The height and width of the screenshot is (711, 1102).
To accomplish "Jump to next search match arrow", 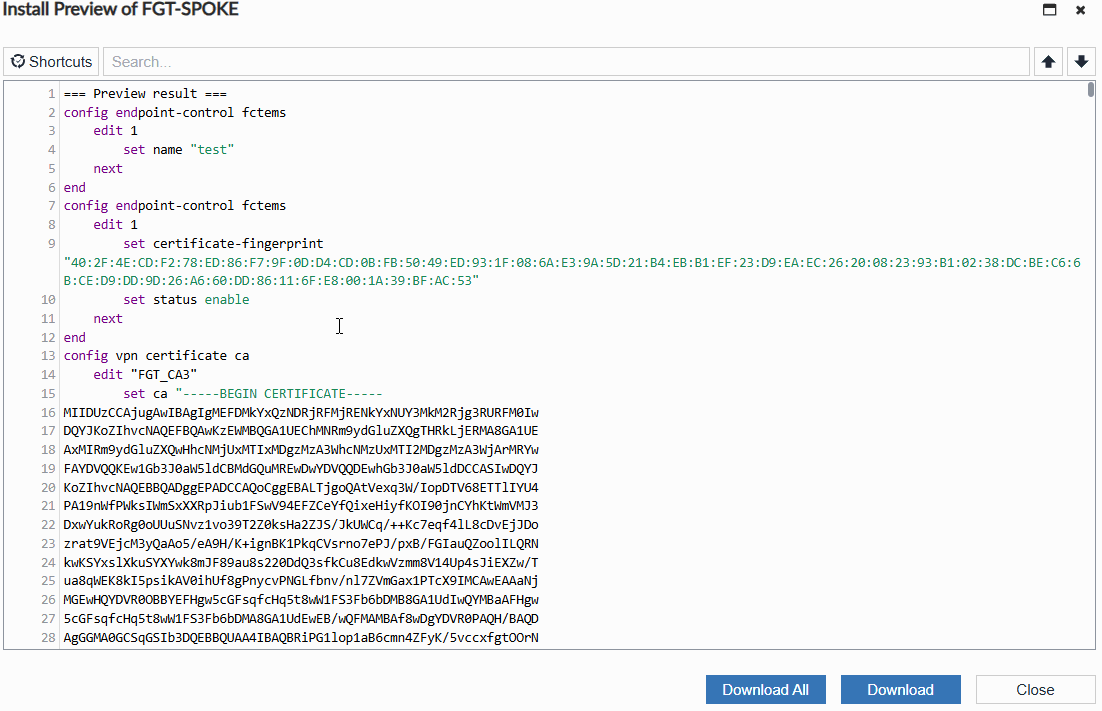I will (1081, 62).
